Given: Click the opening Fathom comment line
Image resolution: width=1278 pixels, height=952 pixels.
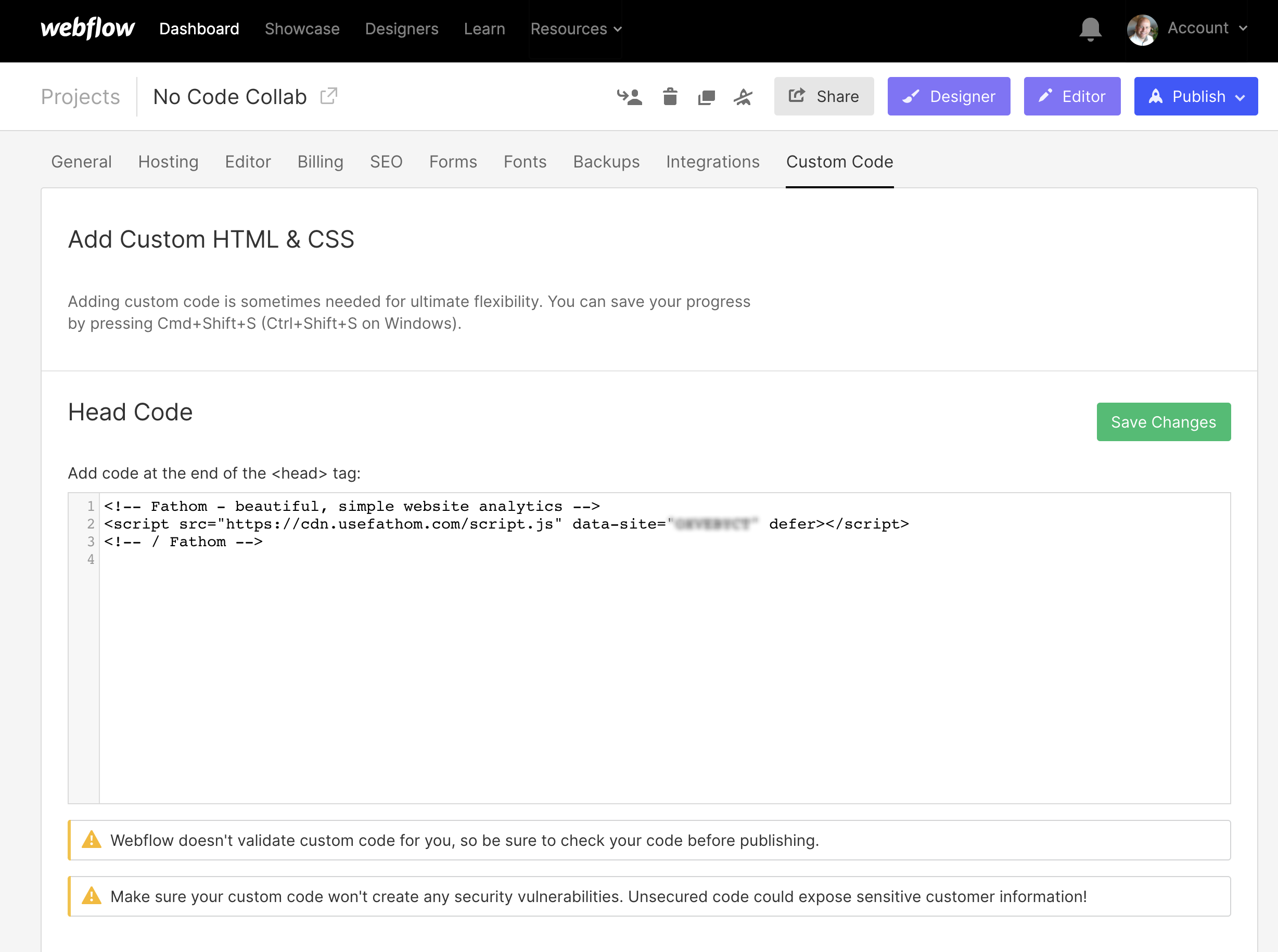Looking at the screenshot, I should coord(352,506).
